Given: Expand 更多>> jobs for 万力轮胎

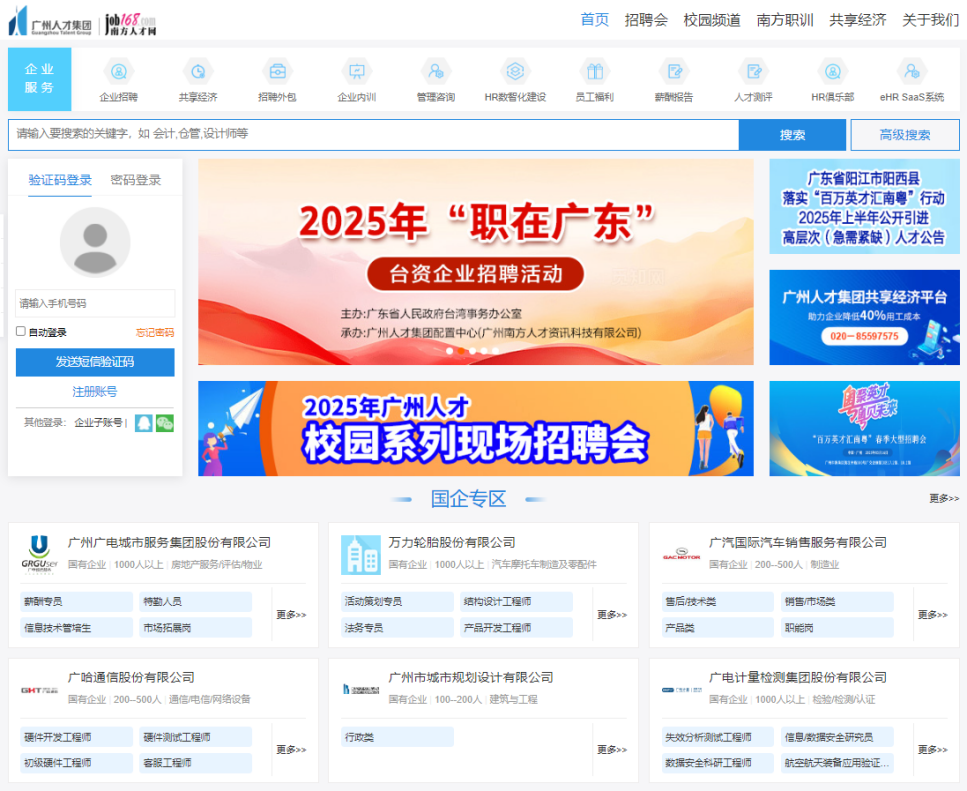Looking at the screenshot, I should [x=612, y=615].
